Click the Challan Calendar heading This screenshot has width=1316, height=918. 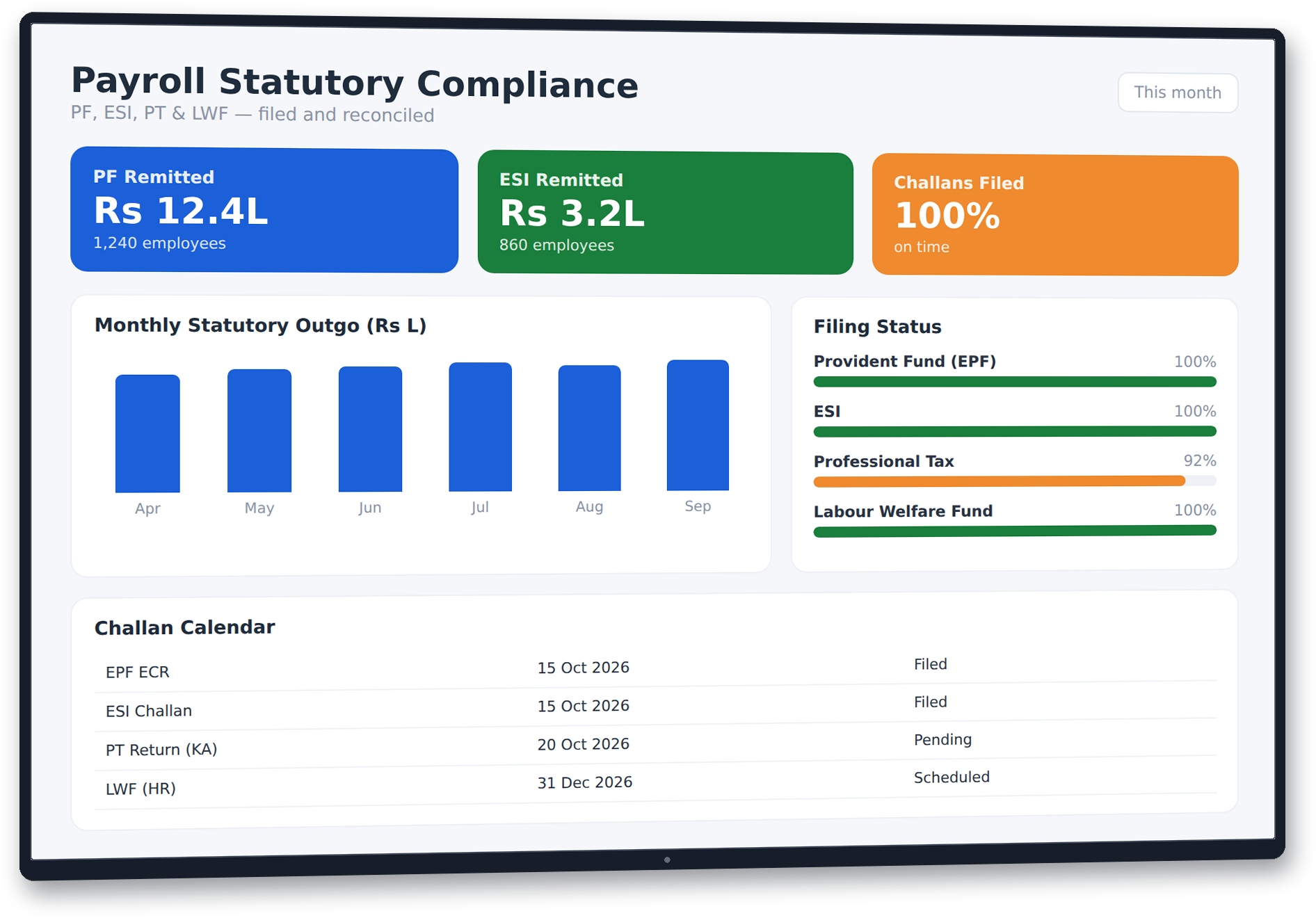click(x=185, y=627)
